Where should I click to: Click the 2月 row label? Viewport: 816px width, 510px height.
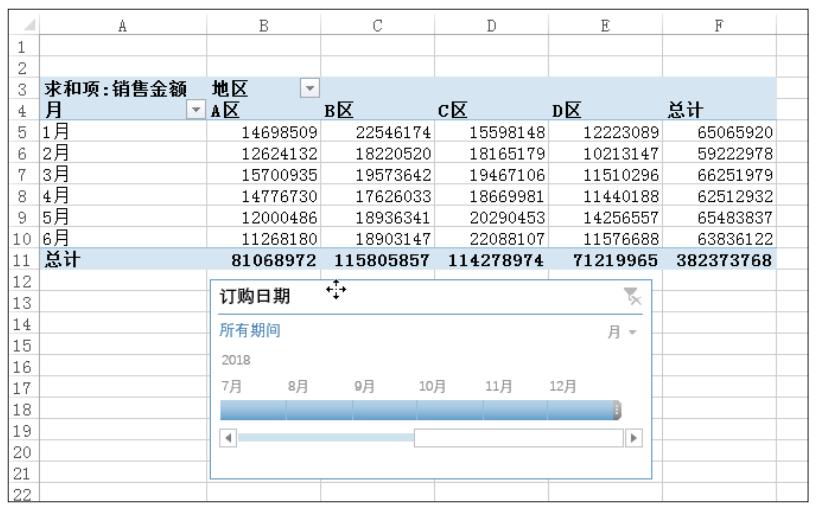click(x=123, y=152)
